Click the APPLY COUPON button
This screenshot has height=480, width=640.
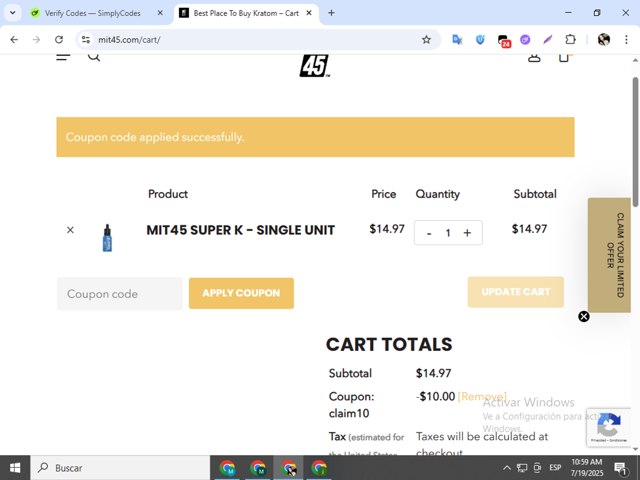(x=241, y=293)
